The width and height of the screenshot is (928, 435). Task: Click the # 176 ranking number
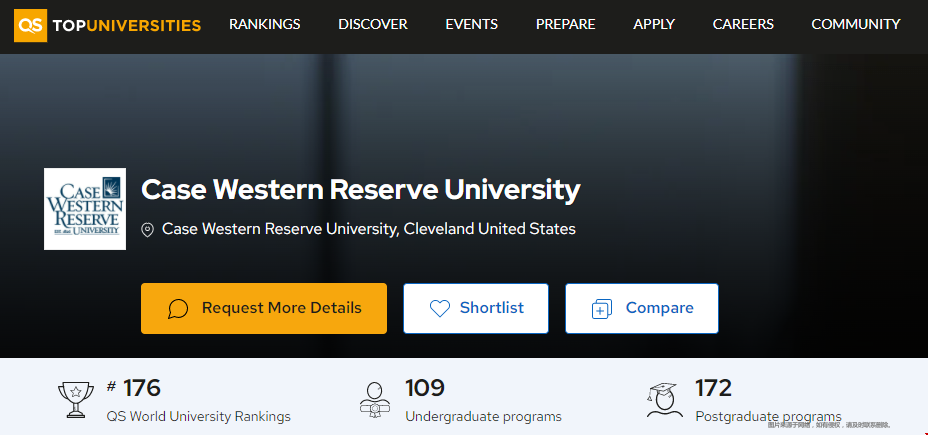134,388
